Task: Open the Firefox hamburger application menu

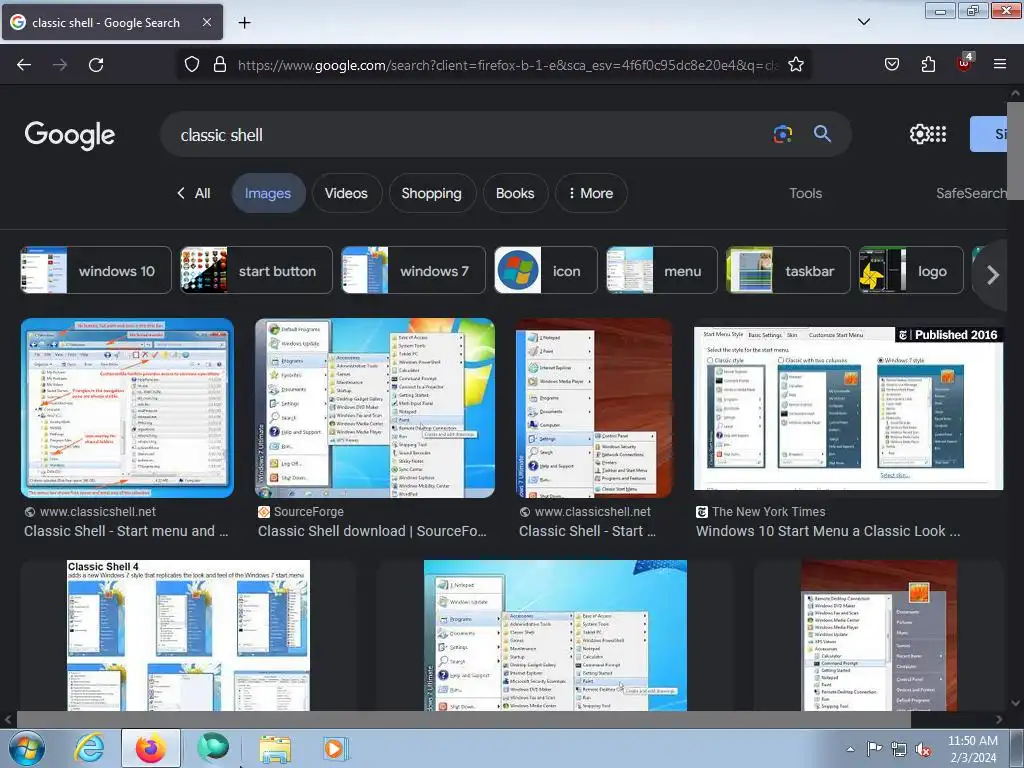Action: 999,64
